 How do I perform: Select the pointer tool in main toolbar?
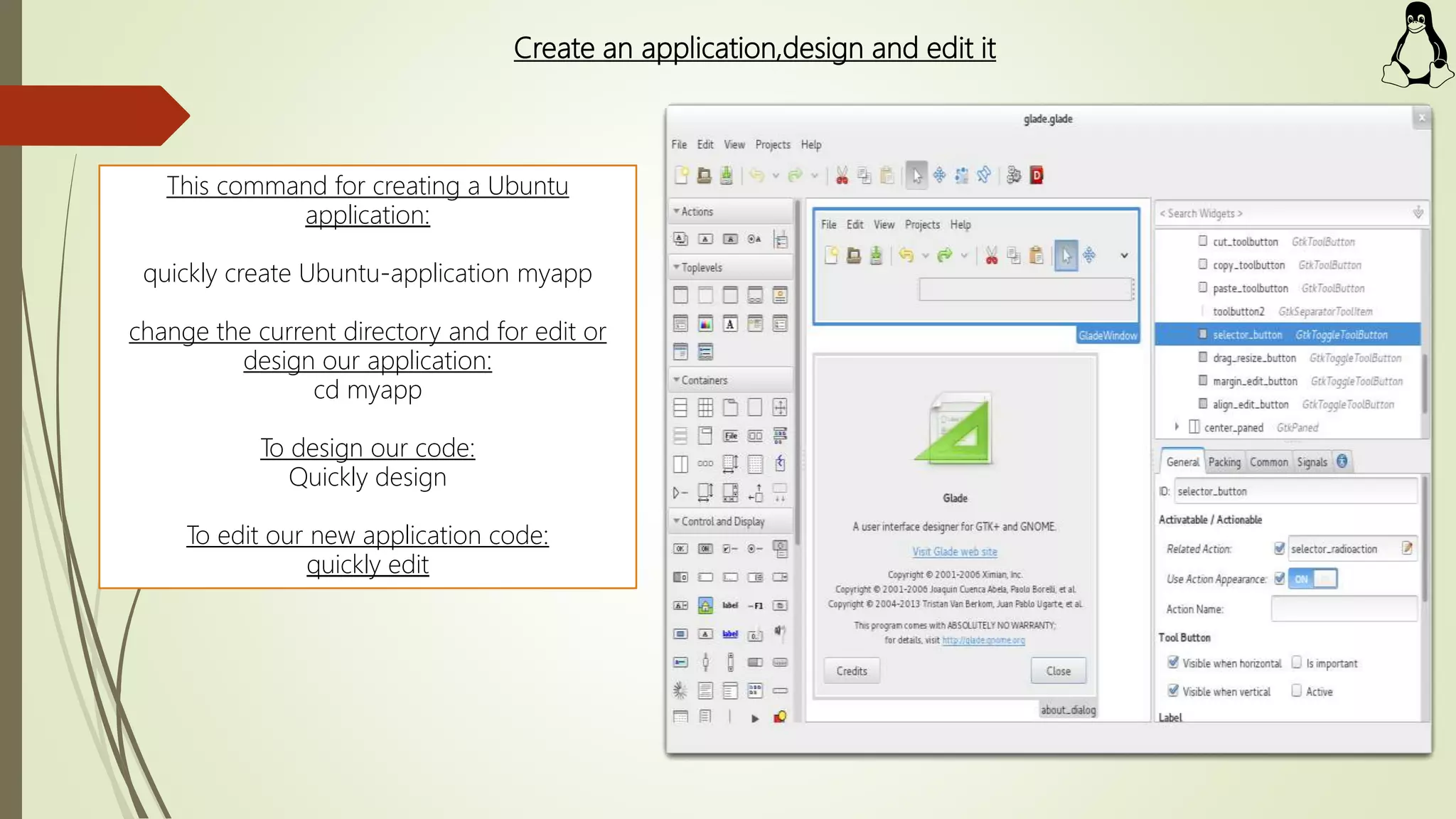click(x=916, y=175)
